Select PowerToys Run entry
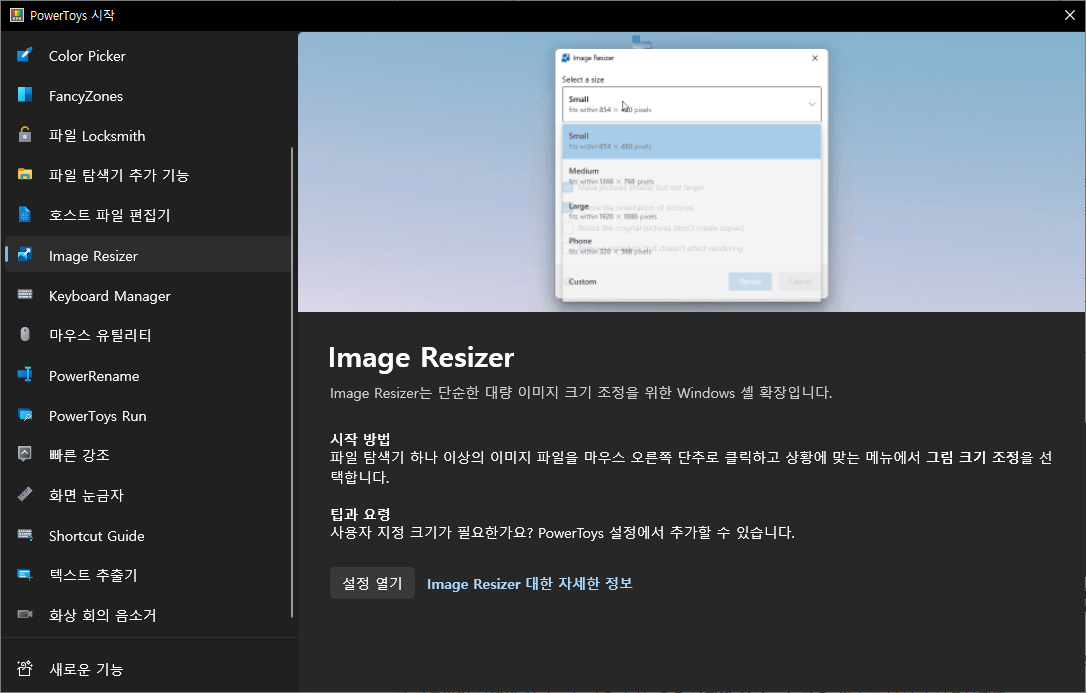 coord(148,416)
